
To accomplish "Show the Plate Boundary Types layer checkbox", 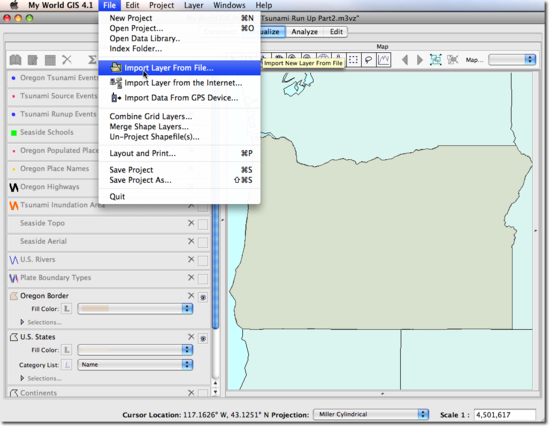I will point(203,279).
